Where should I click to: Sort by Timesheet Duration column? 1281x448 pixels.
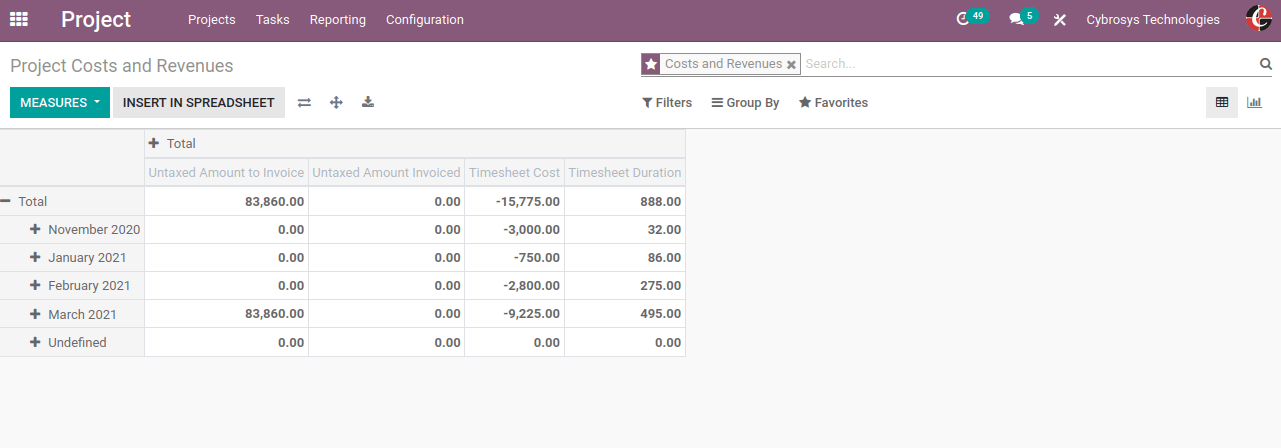pyautogui.click(x=625, y=172)
